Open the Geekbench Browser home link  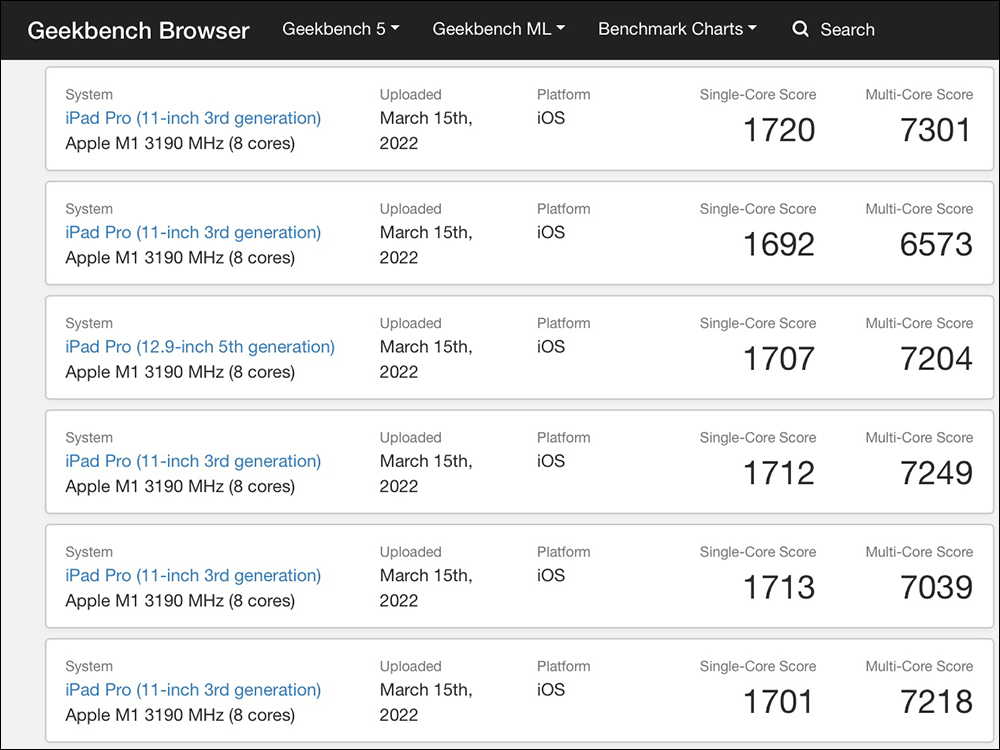[x=138, y=30]
